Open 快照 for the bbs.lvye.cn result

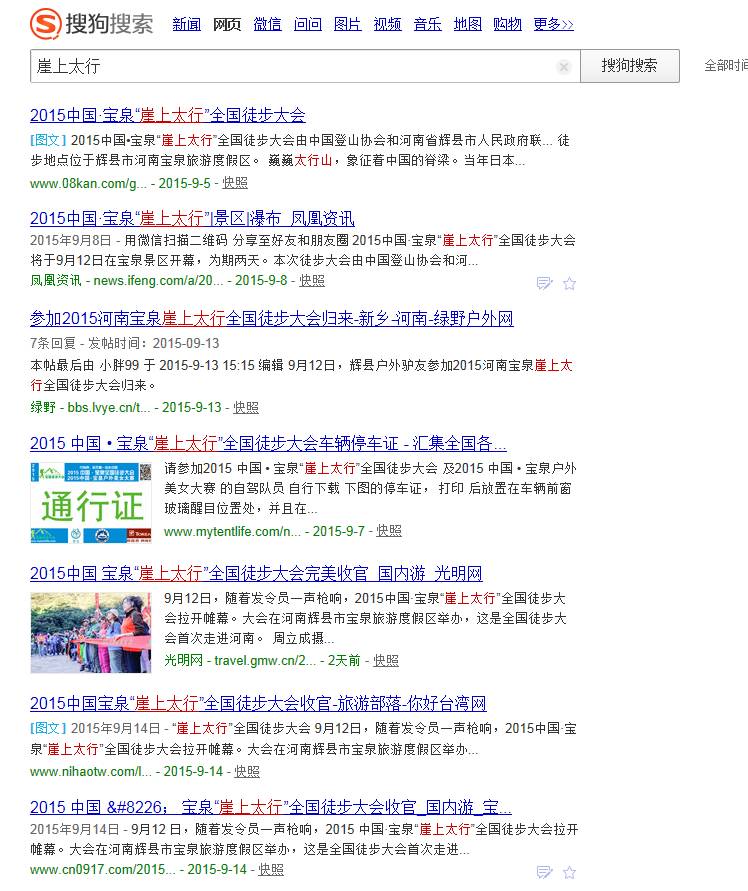[x=246, y=407]
